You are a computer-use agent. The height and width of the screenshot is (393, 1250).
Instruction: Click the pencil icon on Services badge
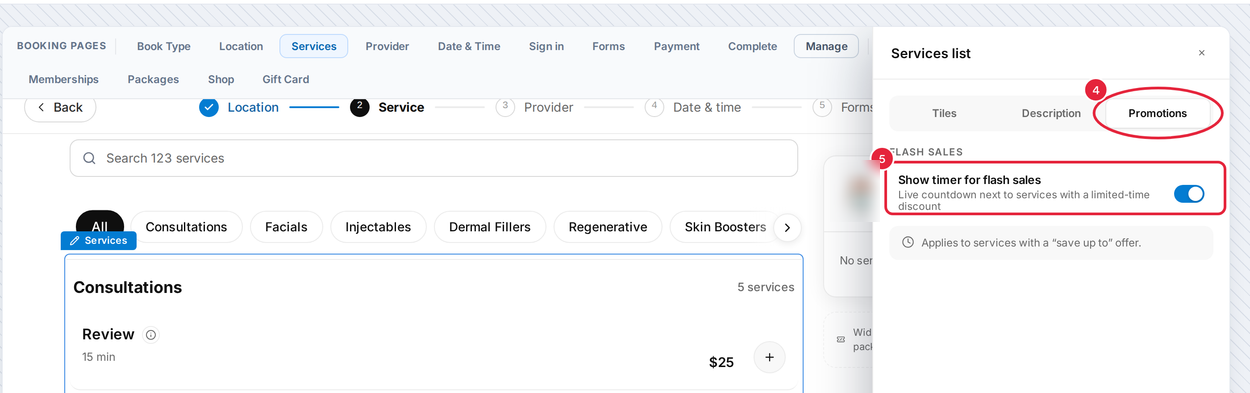74,241
